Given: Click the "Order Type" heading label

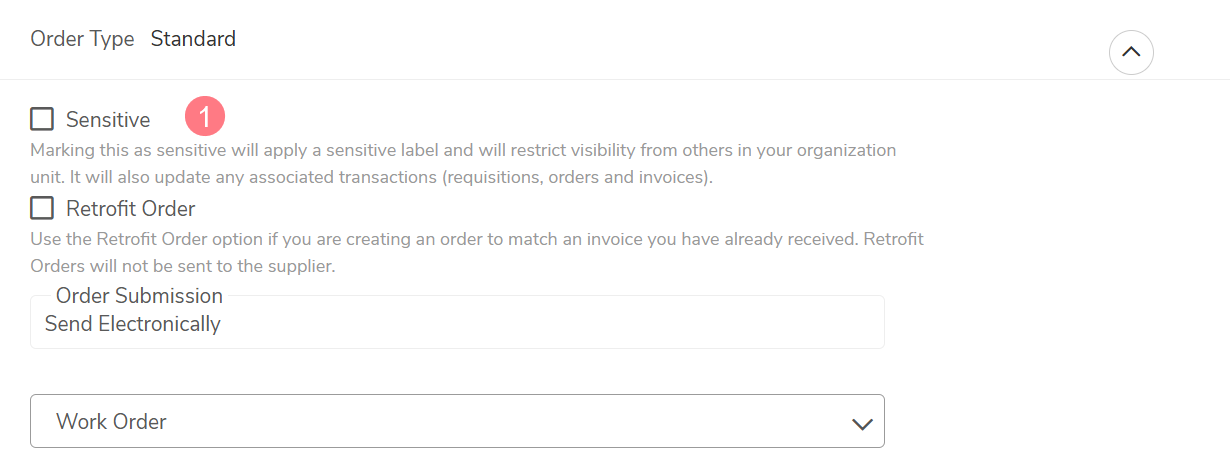Looking at the screenshot, I should (82, 40).
